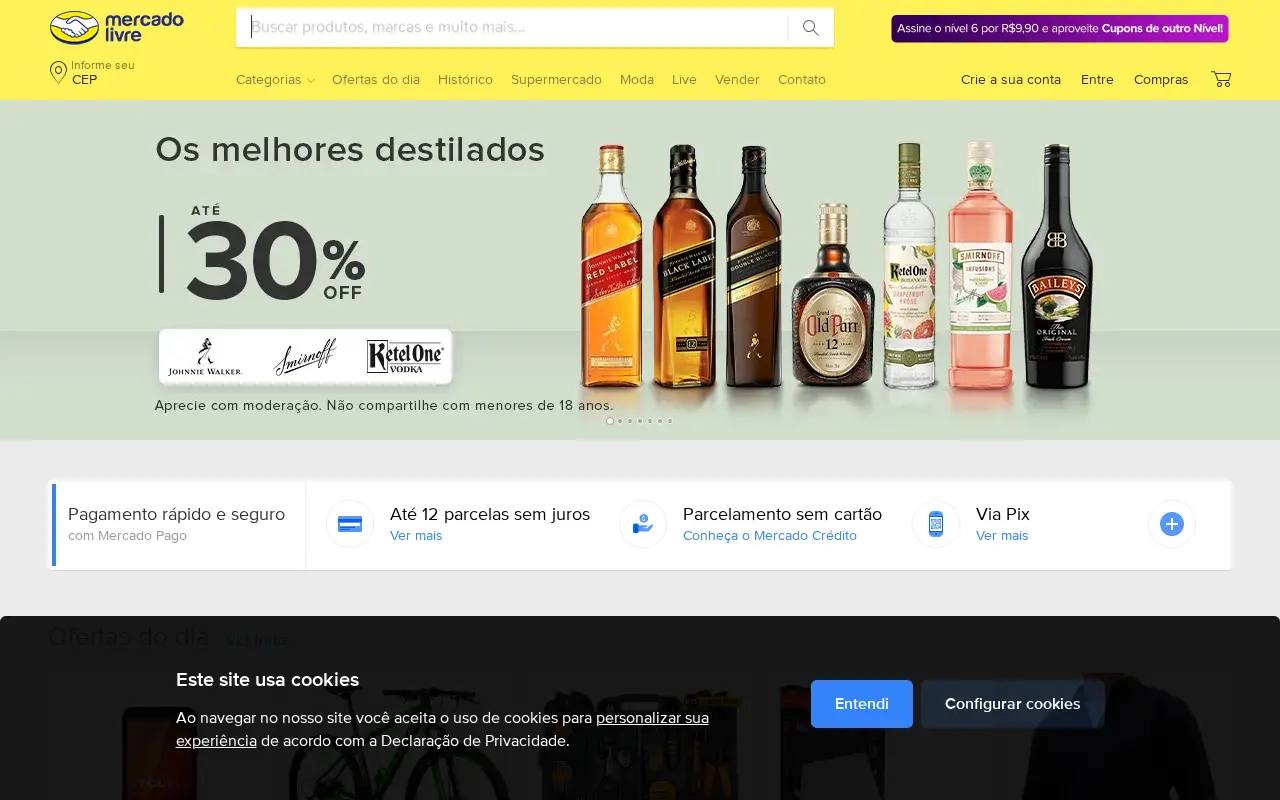Viewport: 1280px width, 800px height.
Task: Open the Mercado Livre logo homepage
Action: pyautogui.click(x=117, y=27)
